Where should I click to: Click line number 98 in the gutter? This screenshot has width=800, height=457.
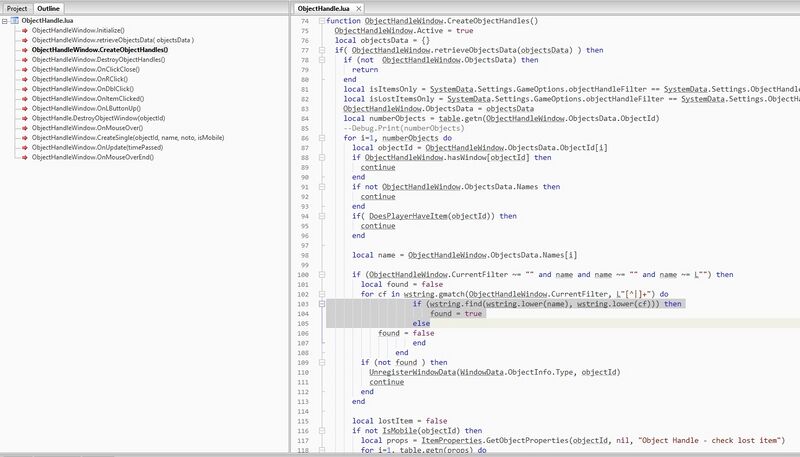pos(305,255)
